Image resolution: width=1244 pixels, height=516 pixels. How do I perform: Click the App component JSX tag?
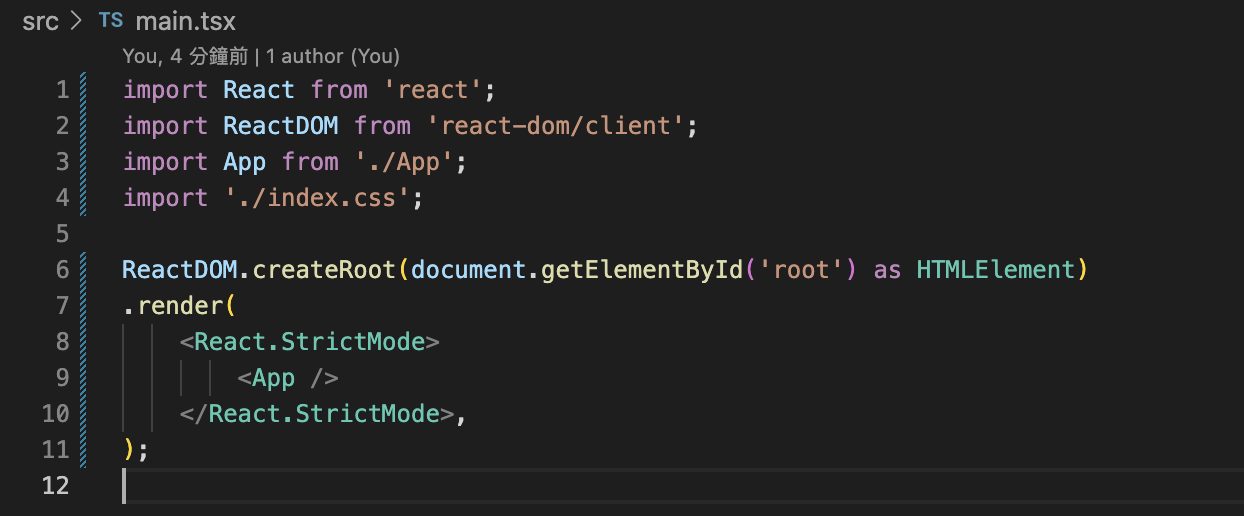click(x=274, y=378)
